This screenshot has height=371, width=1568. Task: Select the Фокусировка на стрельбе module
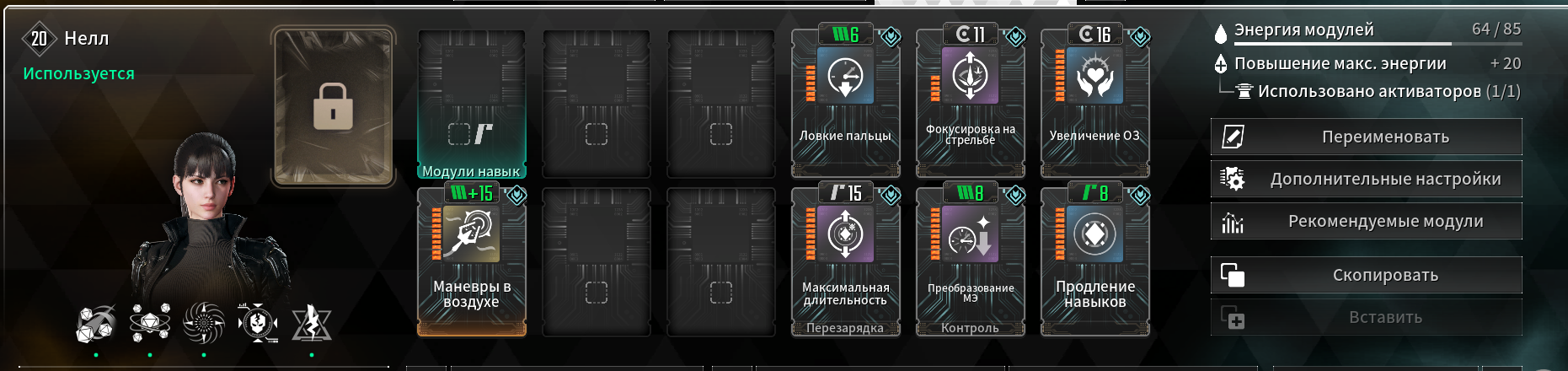(970, 101)
